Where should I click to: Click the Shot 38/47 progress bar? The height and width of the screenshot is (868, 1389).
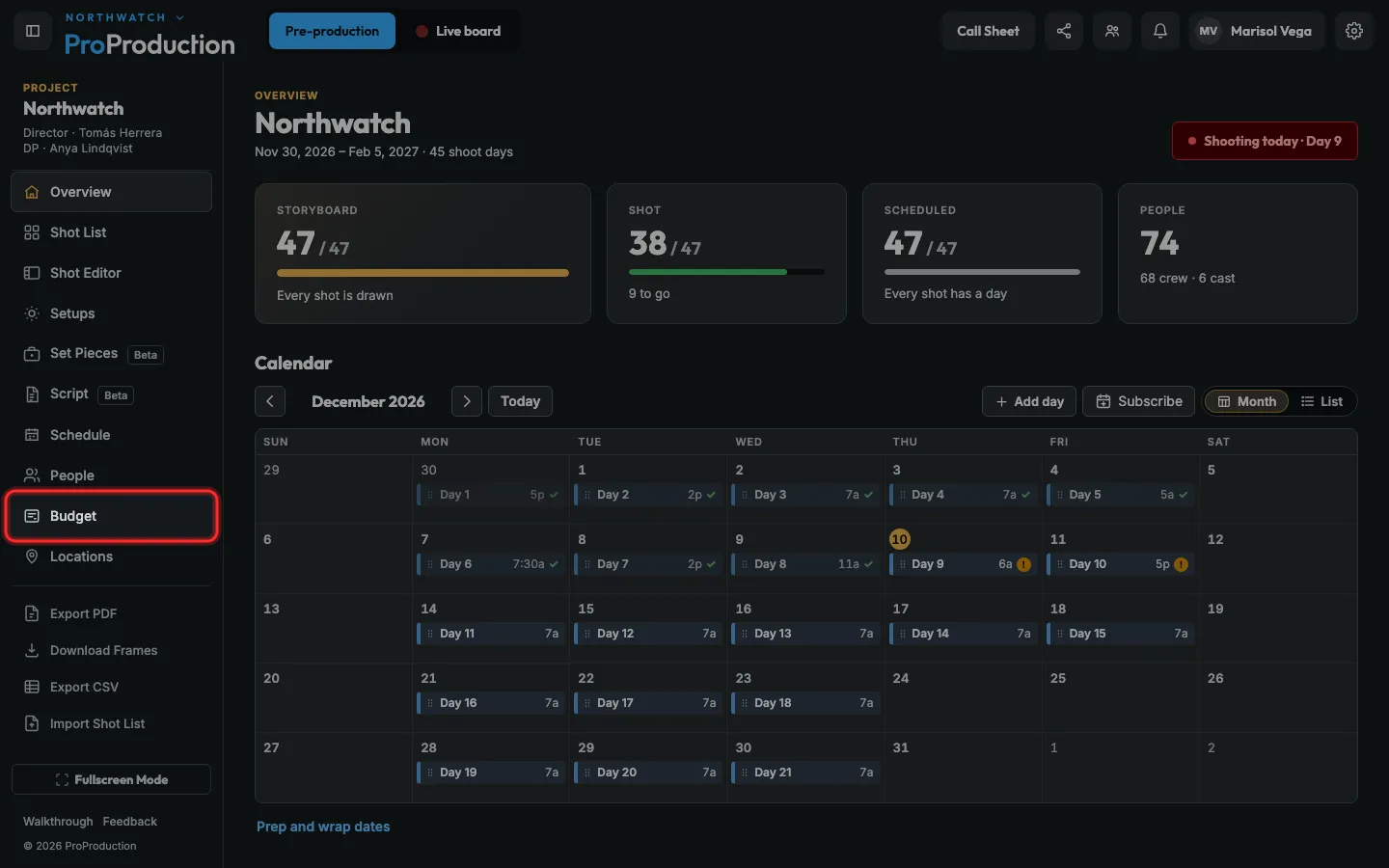[726, 272]
